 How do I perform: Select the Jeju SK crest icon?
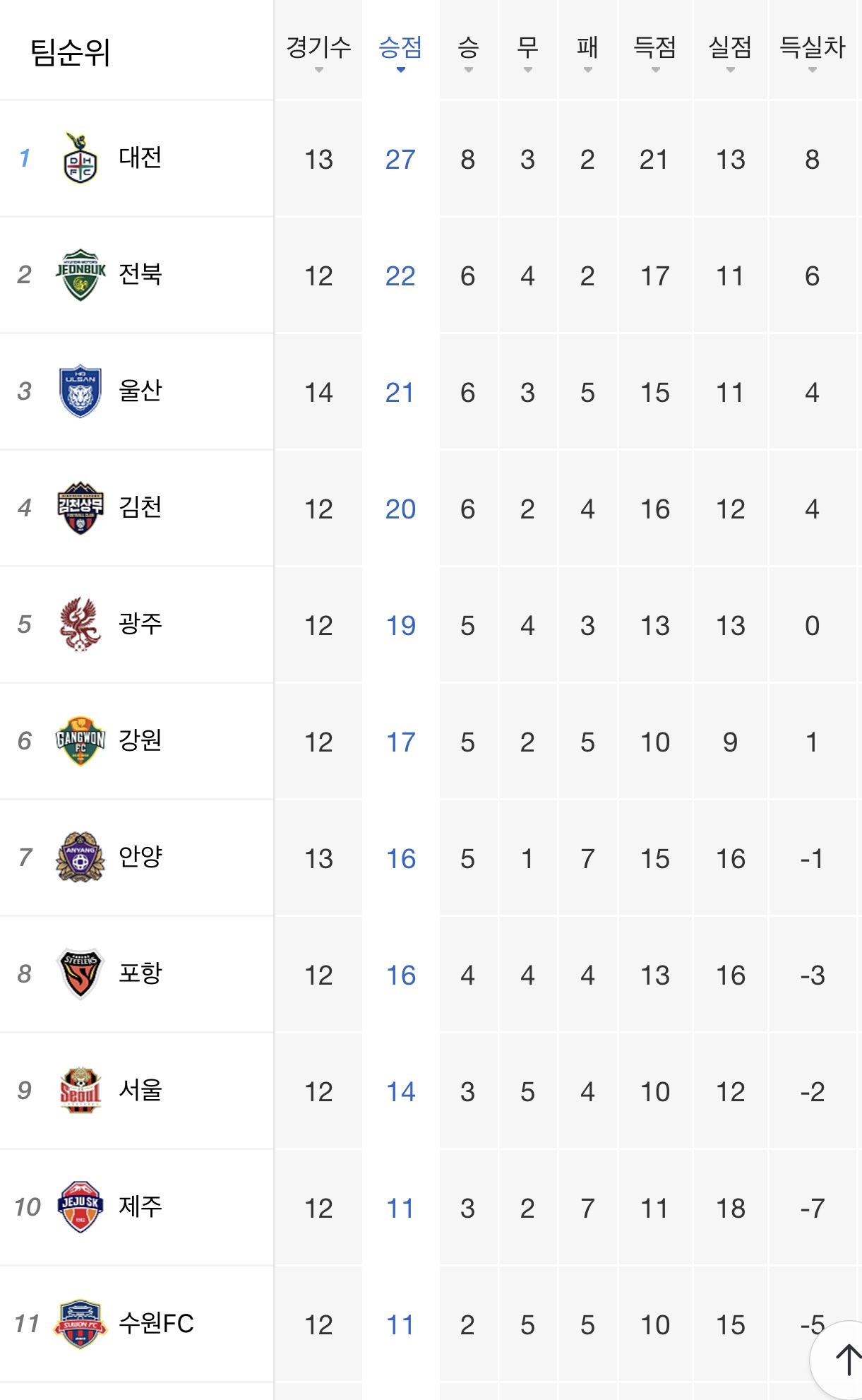80,1207
